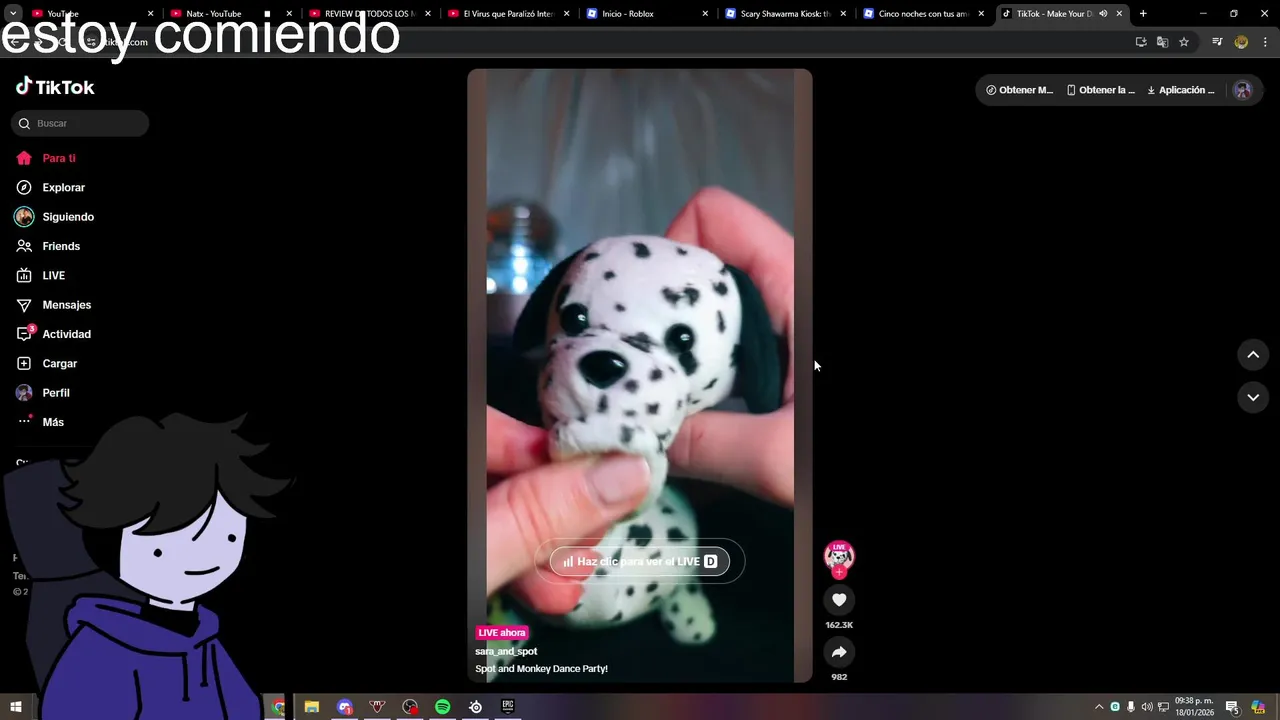Screen dimensions: 1280x720
Task: Click the Cargar plus icon
Action: point(24,363)
